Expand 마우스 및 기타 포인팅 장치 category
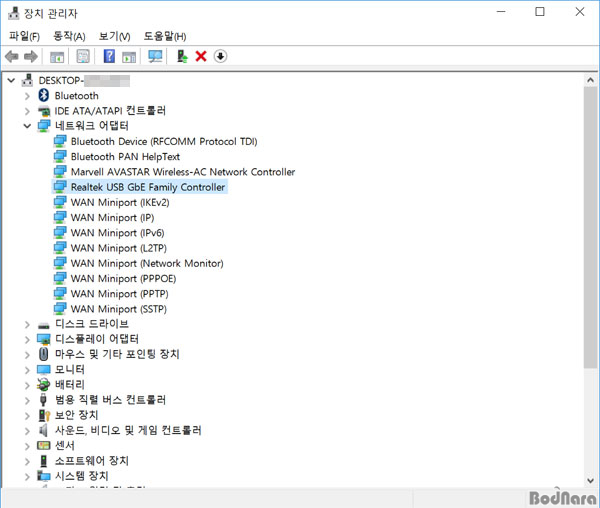Viewport: 600px width, 508px height. pyautogui.click(x=27, y=355)
